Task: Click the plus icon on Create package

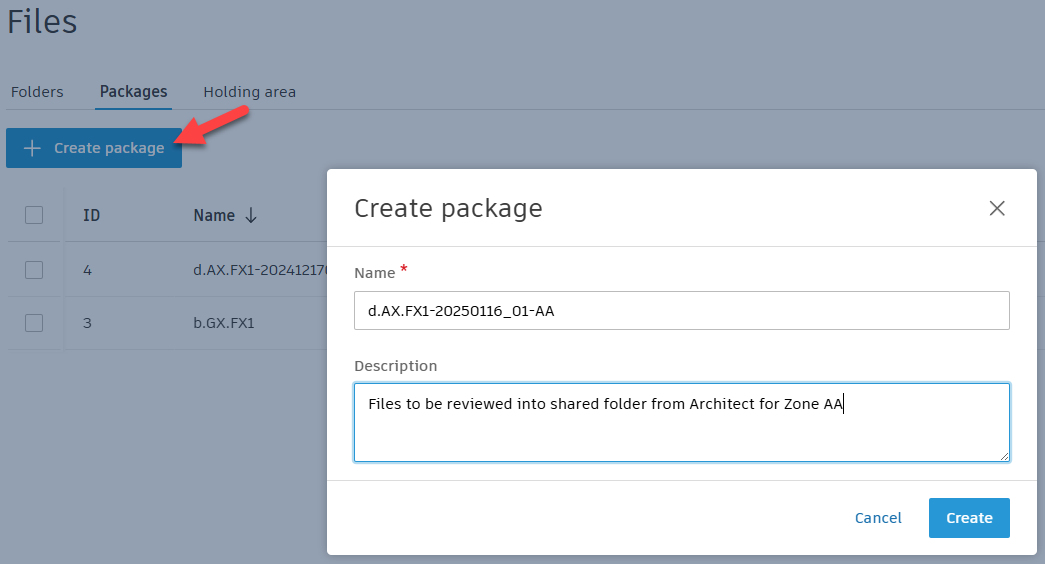Action: point(32,148)
